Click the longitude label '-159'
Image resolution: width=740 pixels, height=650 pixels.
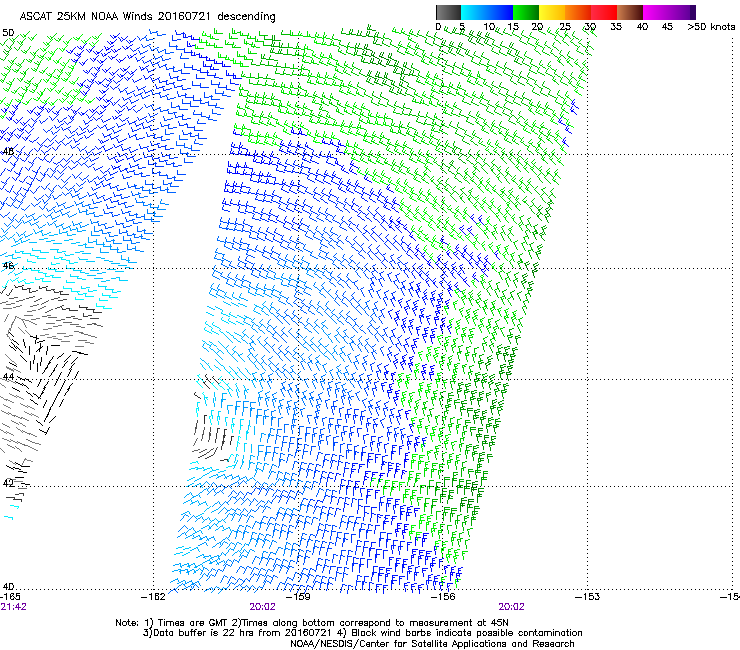coord(298,597)
